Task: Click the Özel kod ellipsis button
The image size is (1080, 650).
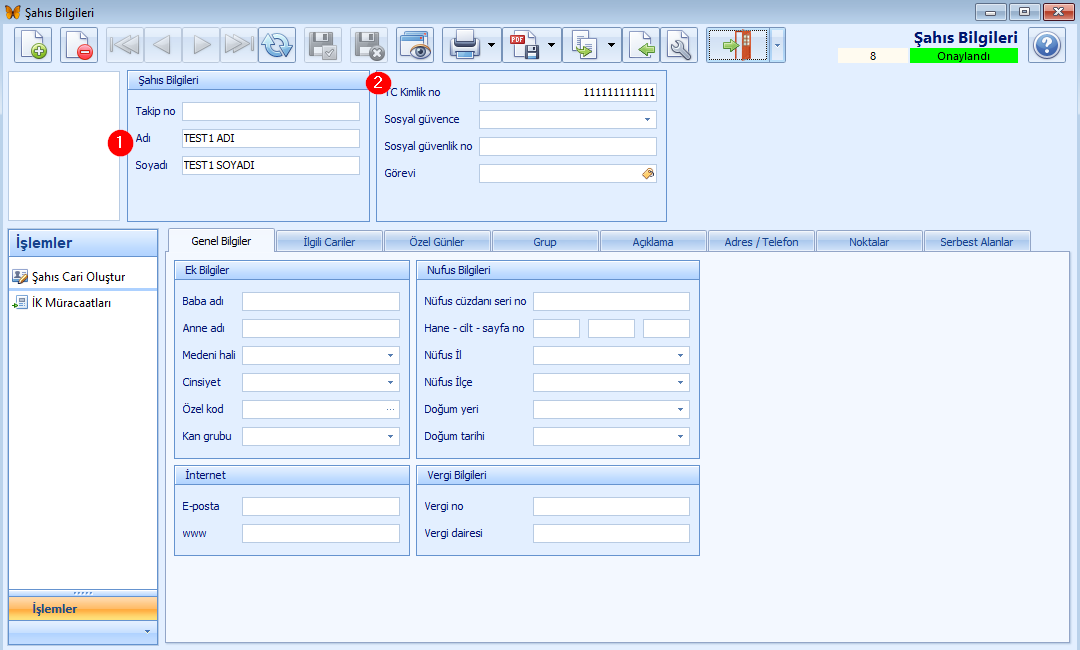Action: (391, 410)
